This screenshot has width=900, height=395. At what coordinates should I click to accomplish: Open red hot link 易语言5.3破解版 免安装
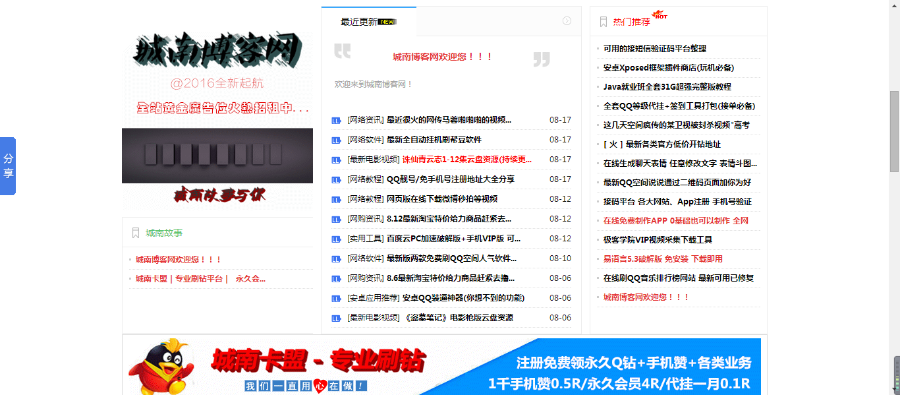point(663,260)
